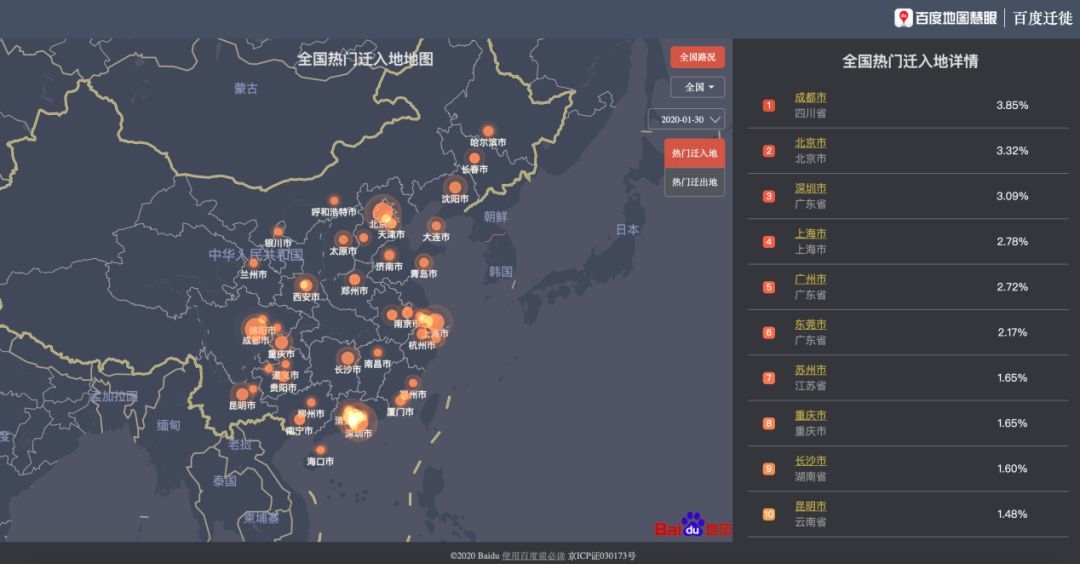
Task: Click the Shenyang city marker dot
Action: [455, 187]
